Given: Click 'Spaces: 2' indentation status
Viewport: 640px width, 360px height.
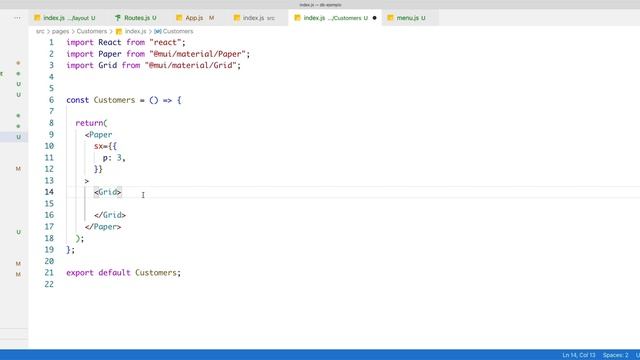Looking at the screenshot, I should 616,355.
